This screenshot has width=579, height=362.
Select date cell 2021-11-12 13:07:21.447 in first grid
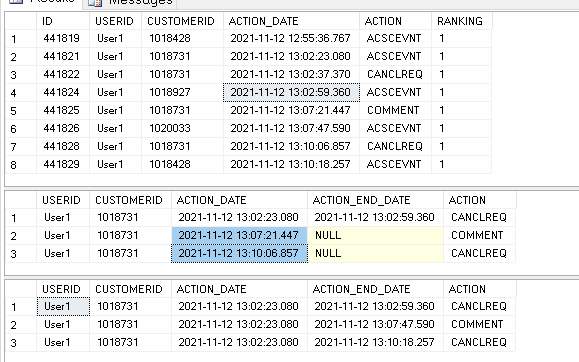(291, 110)
